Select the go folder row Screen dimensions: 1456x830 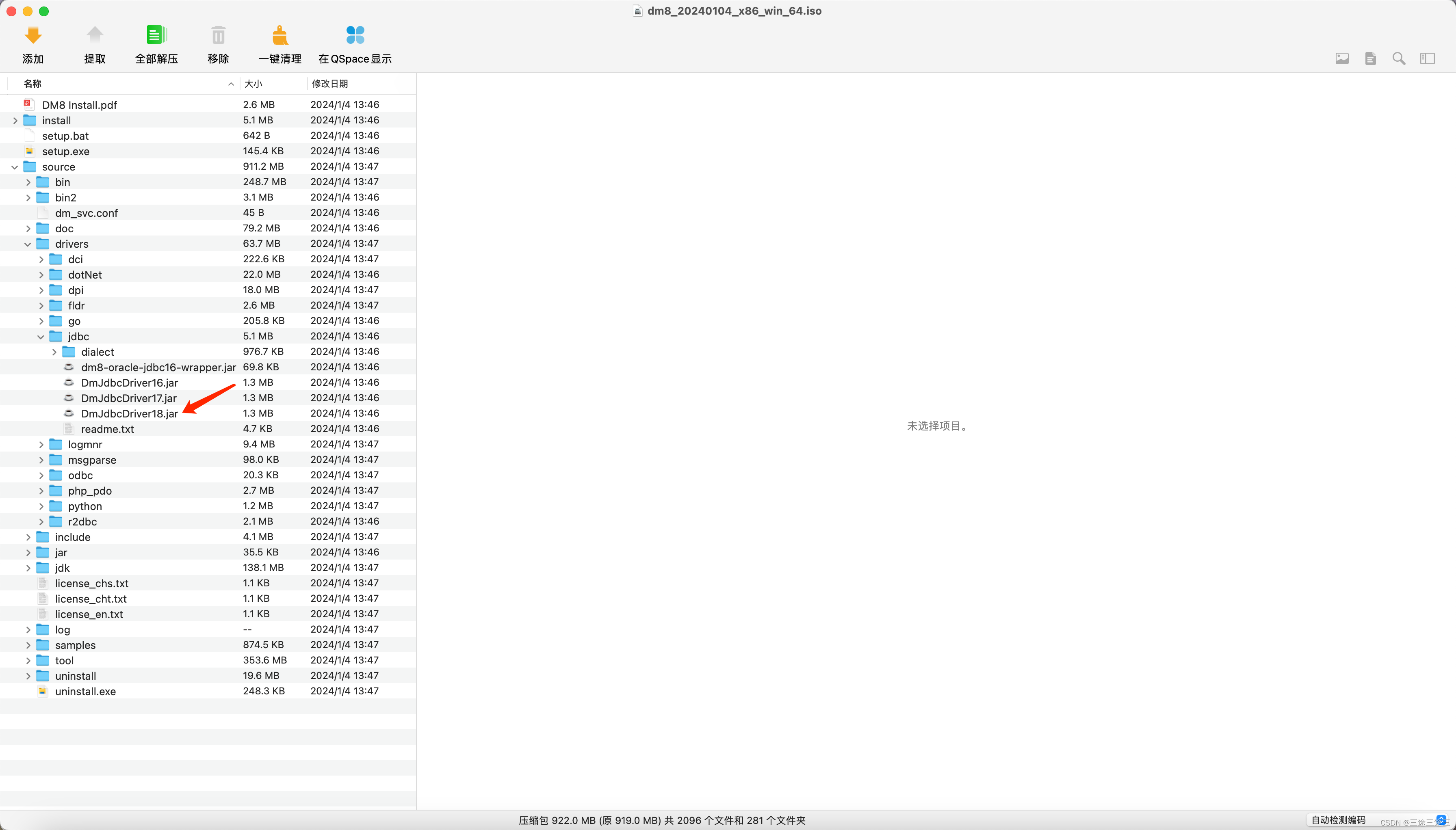tap(208, 320)
